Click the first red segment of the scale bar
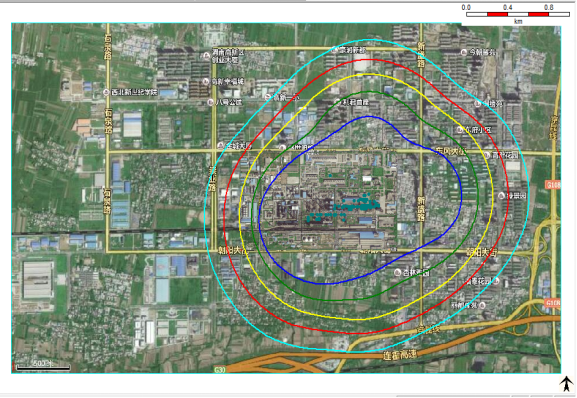577x398 pixels. [x=497, y=14]
